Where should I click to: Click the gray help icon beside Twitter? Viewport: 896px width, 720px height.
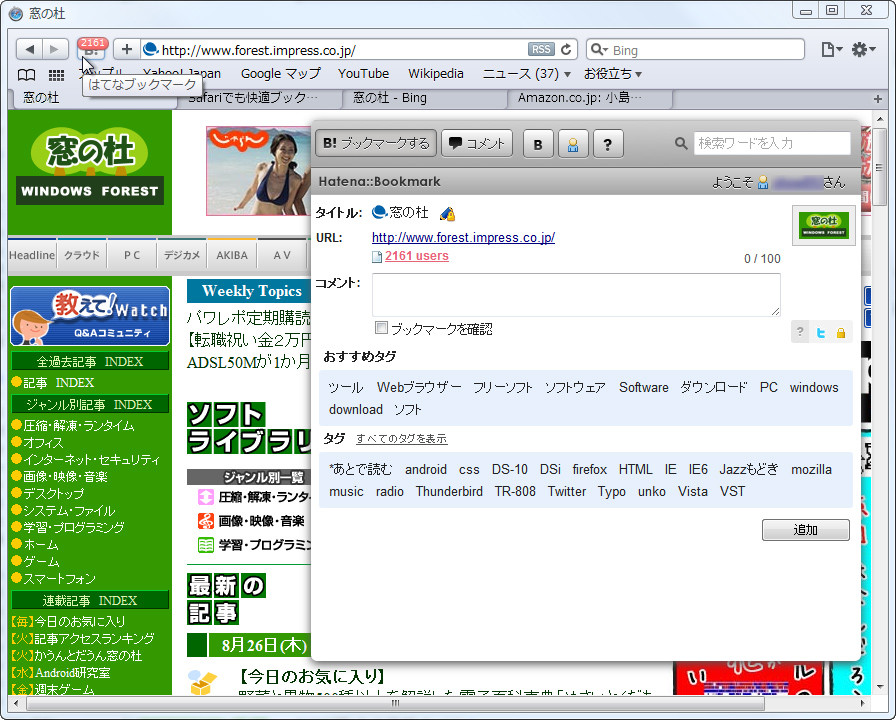coord(800,332)
